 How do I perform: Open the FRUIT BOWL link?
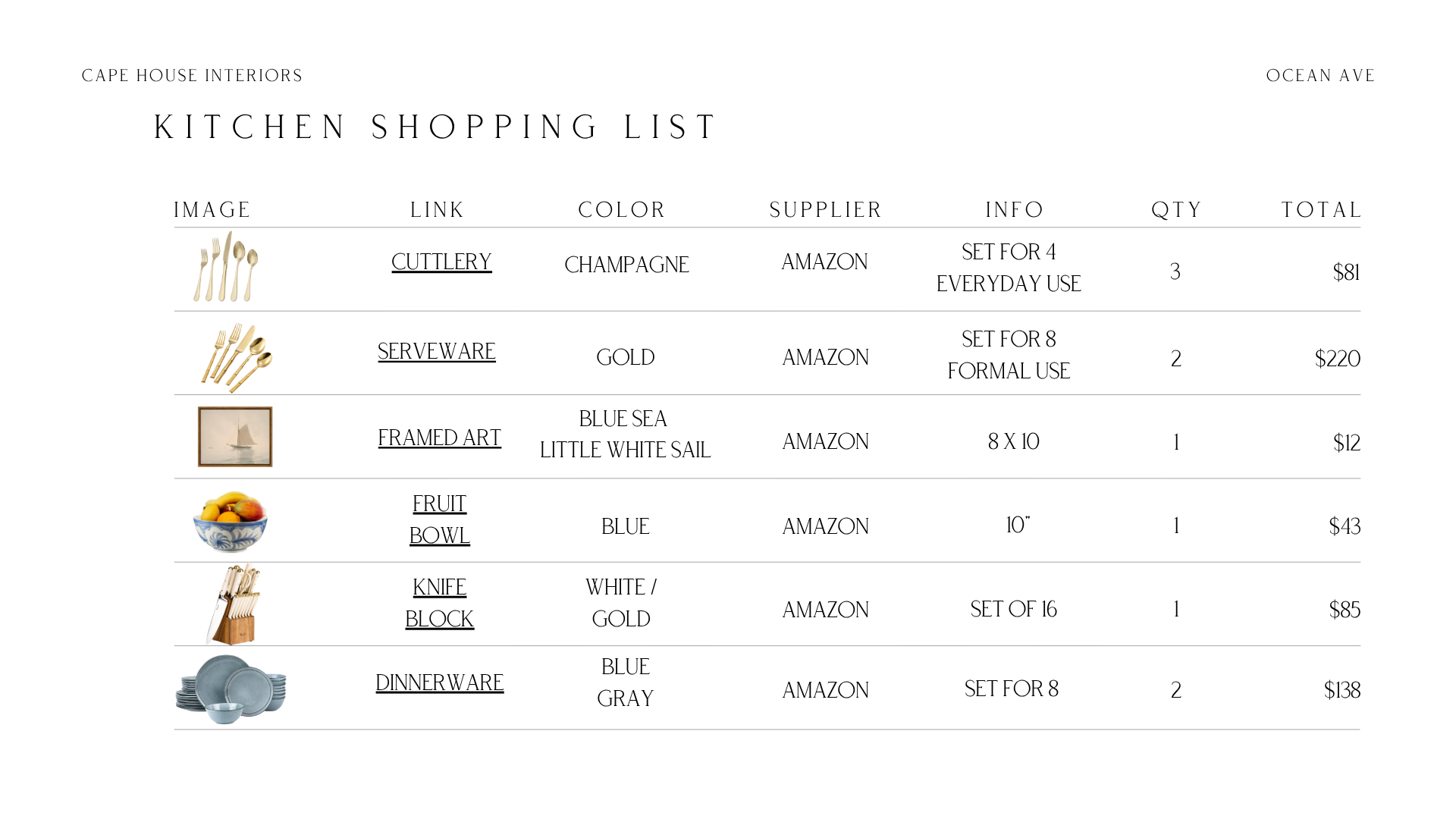[440, 520]
